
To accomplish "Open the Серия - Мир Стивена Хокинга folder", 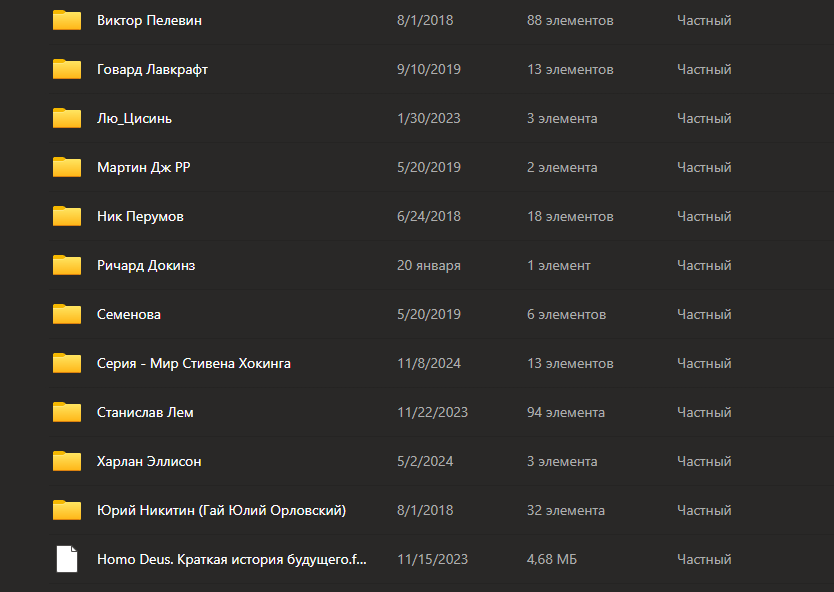I will [194, 363].
